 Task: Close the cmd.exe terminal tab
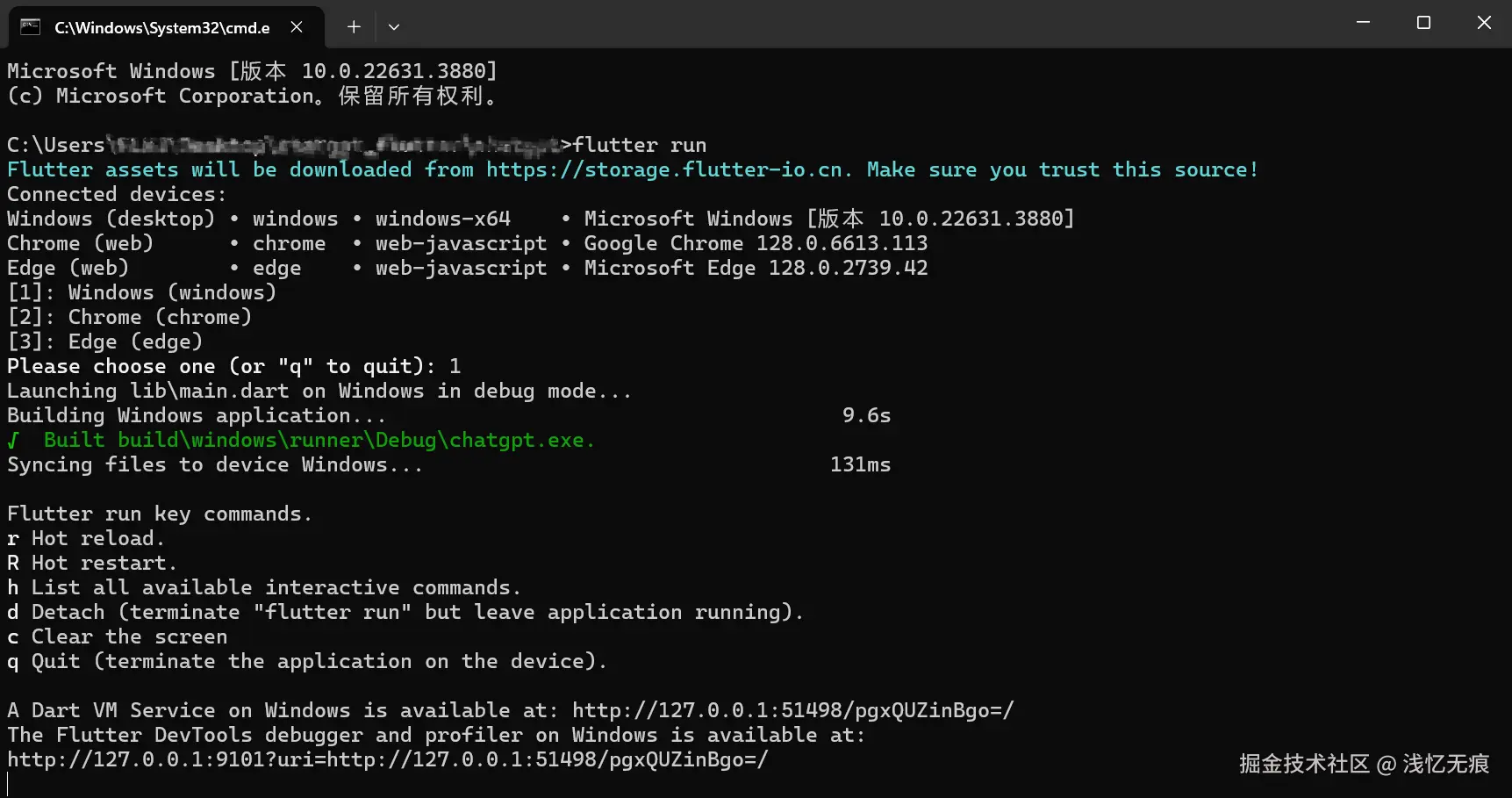(x=297, y=26)
